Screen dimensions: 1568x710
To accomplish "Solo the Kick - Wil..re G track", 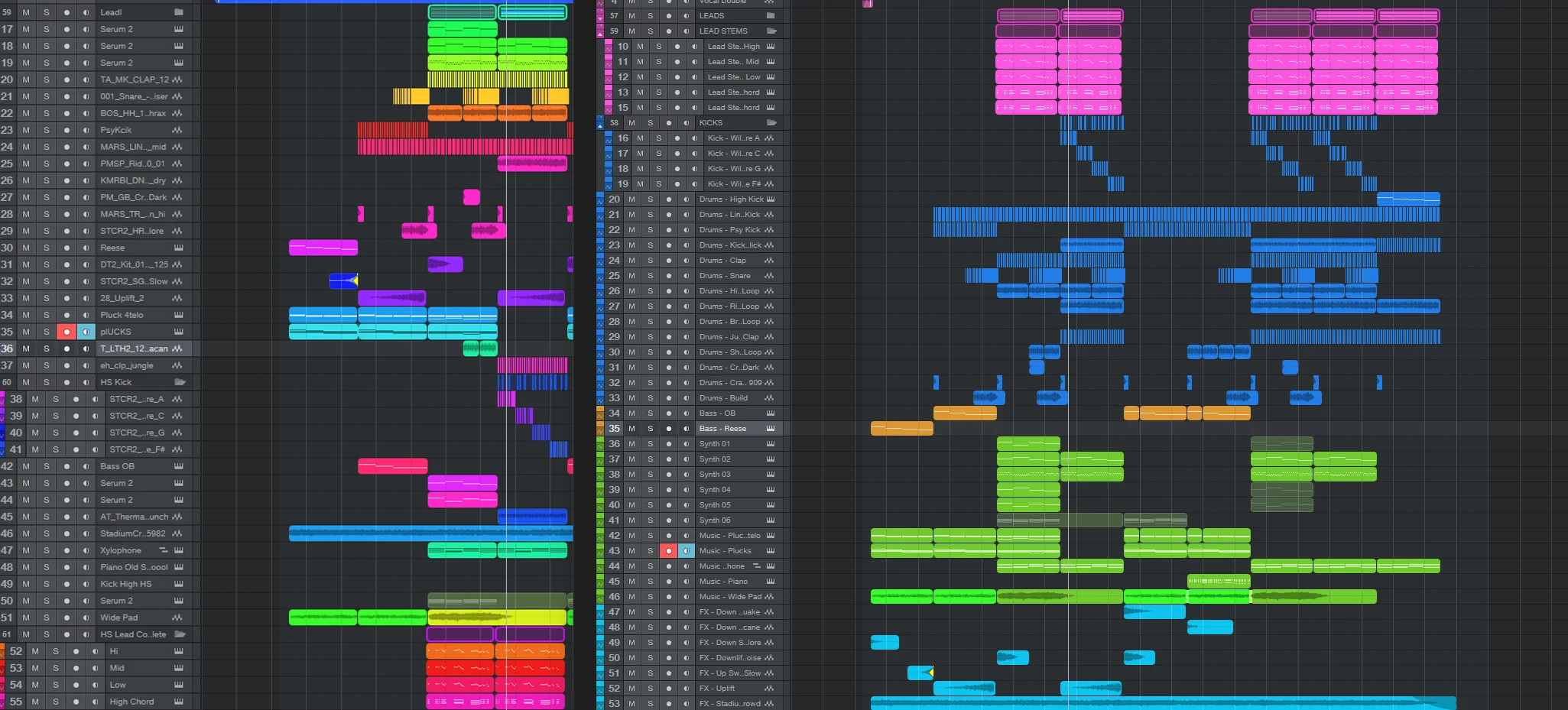I will (x=659, y=169).
